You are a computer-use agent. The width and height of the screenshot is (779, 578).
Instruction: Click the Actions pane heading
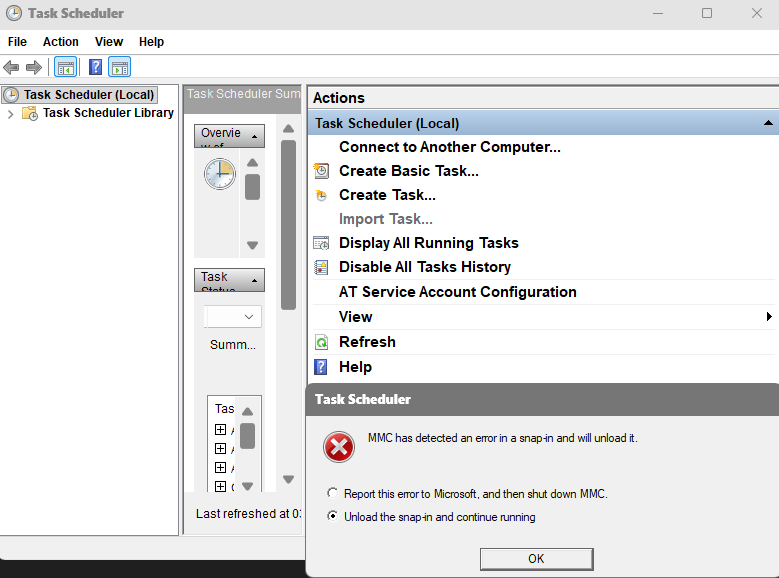[339, 98]
